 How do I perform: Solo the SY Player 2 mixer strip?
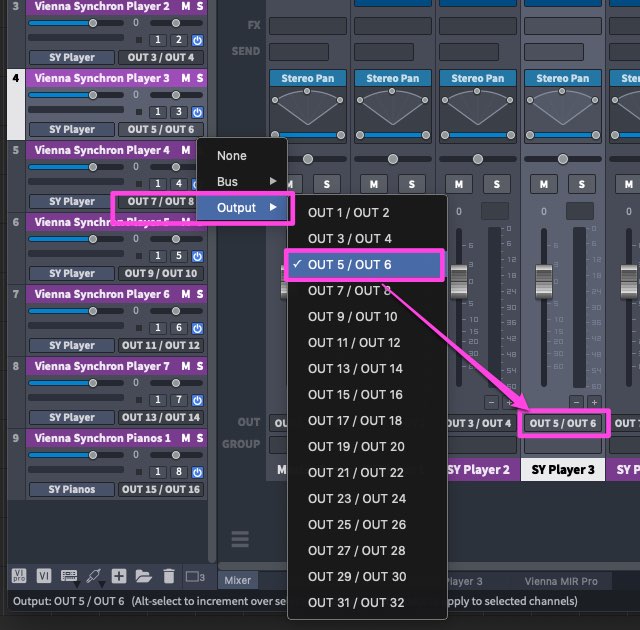[x=497, y=184]
